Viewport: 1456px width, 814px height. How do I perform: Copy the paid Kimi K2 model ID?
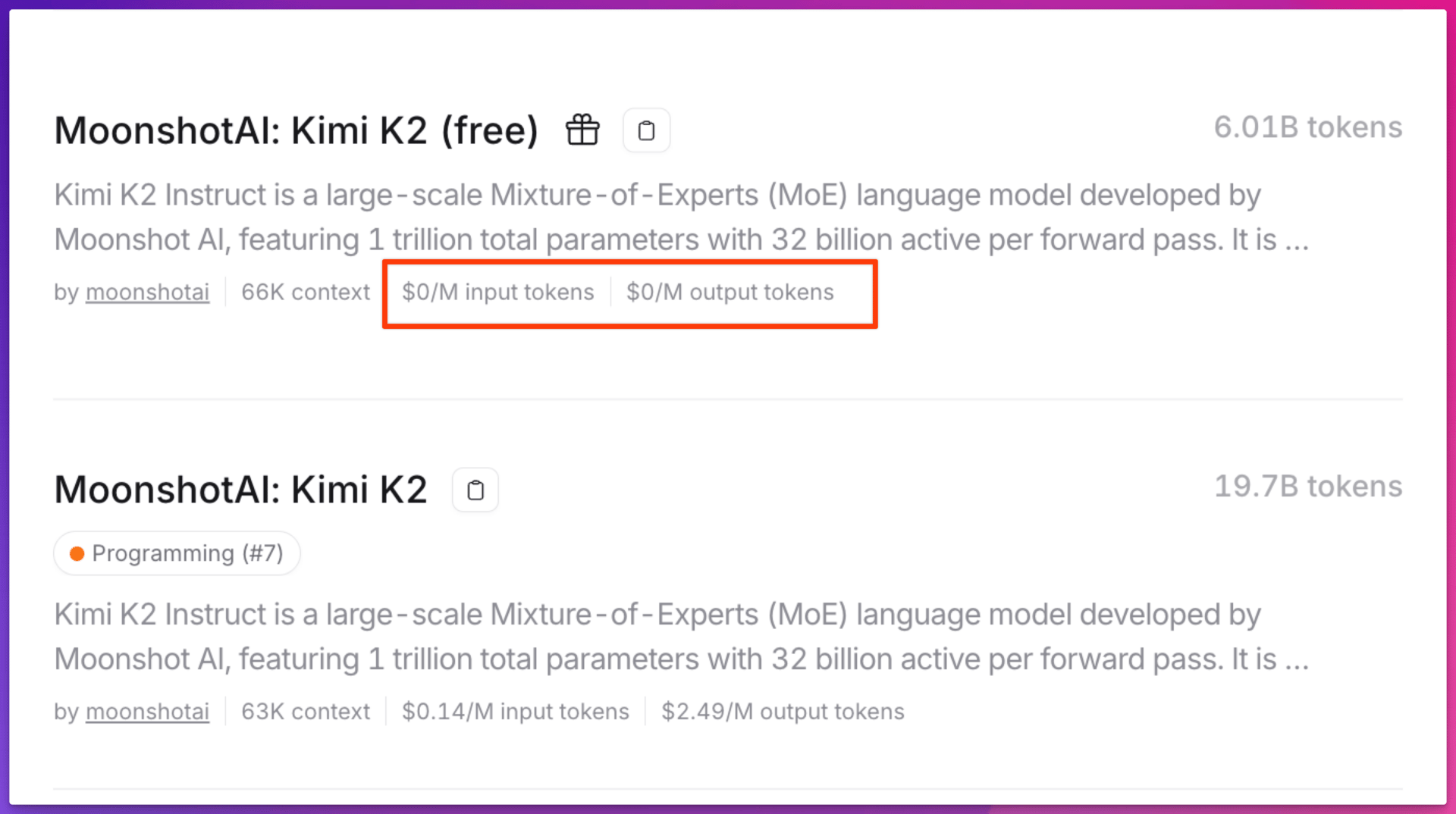click(x=475, y=490)
